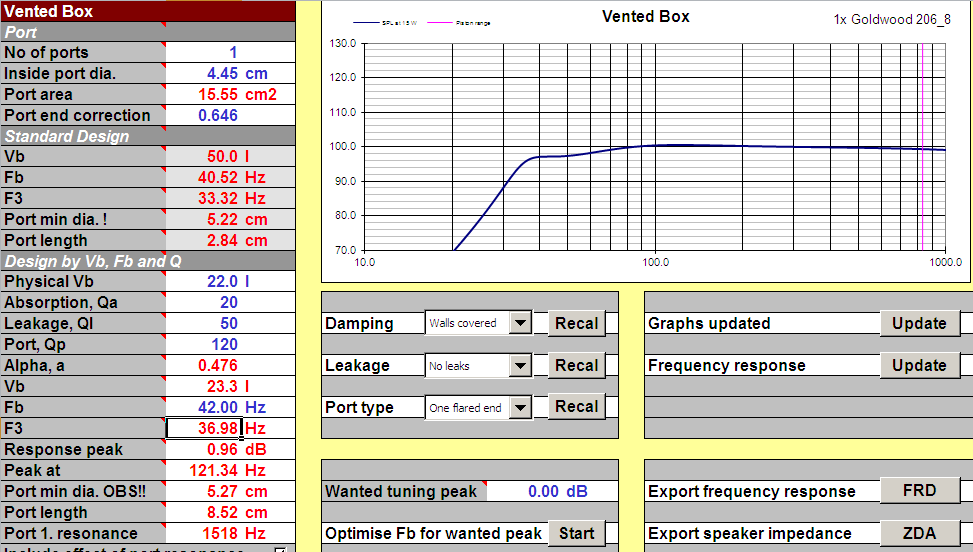Click the Vented Box chart title

645,17
